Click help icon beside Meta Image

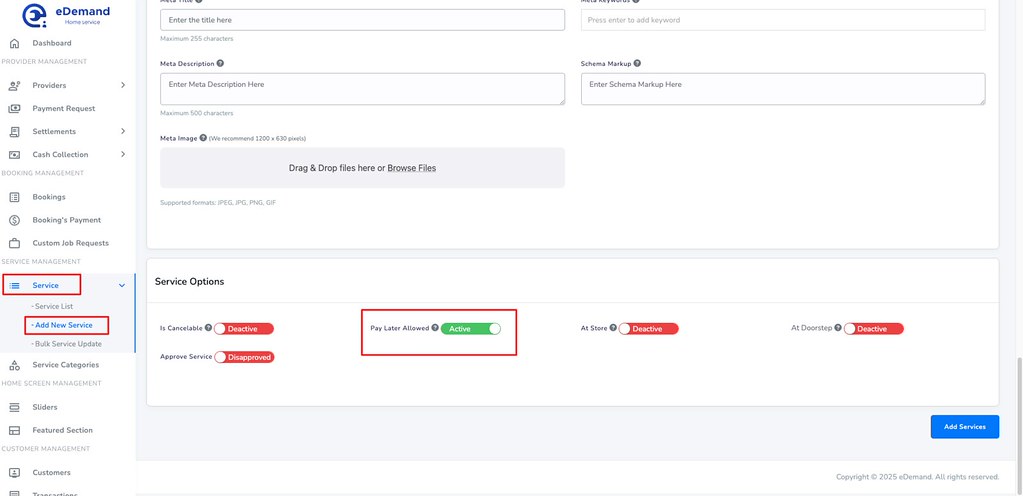(x=203, y=138)
